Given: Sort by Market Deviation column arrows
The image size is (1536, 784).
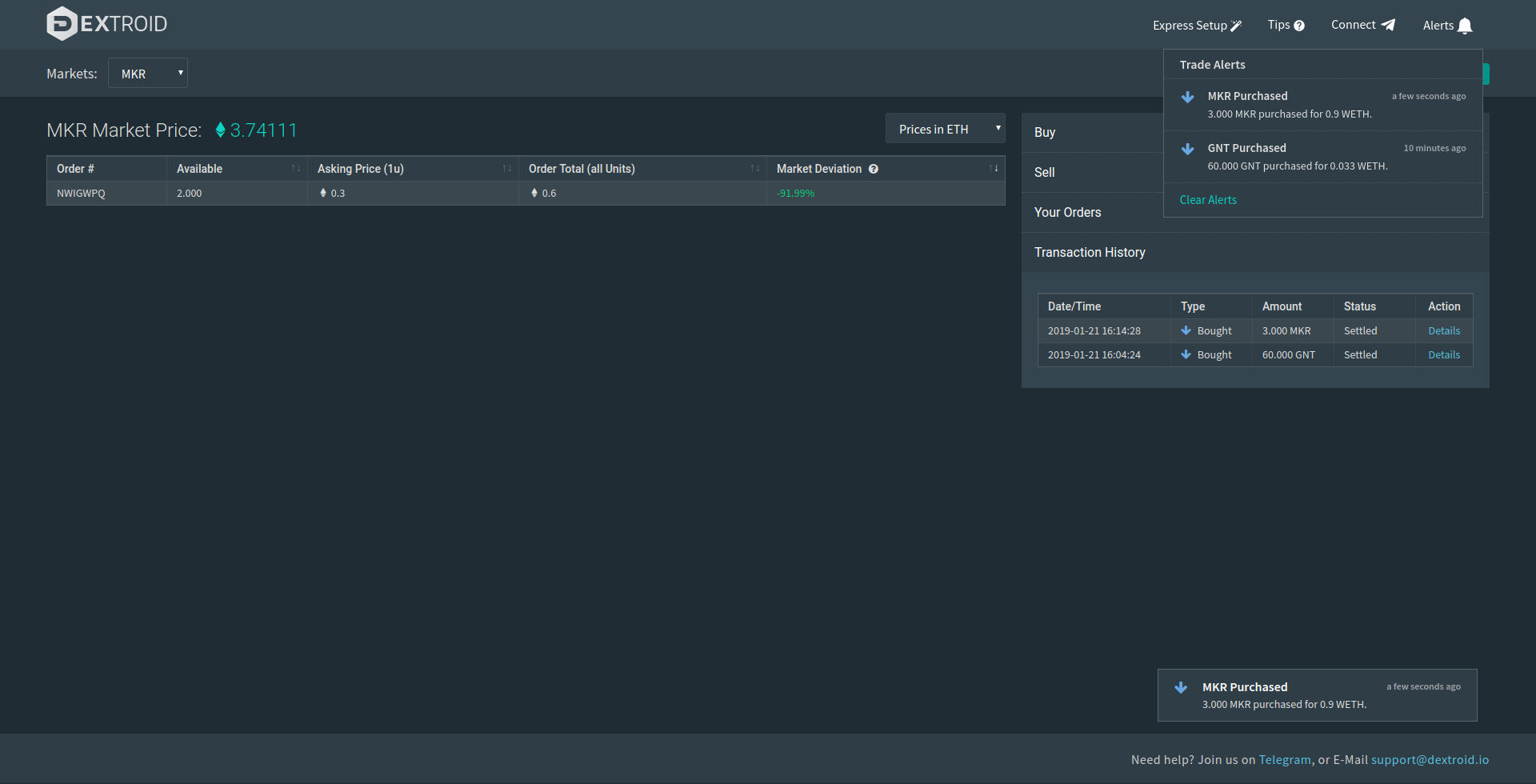Looking at the screenshot, I should [x=994, y=169].
